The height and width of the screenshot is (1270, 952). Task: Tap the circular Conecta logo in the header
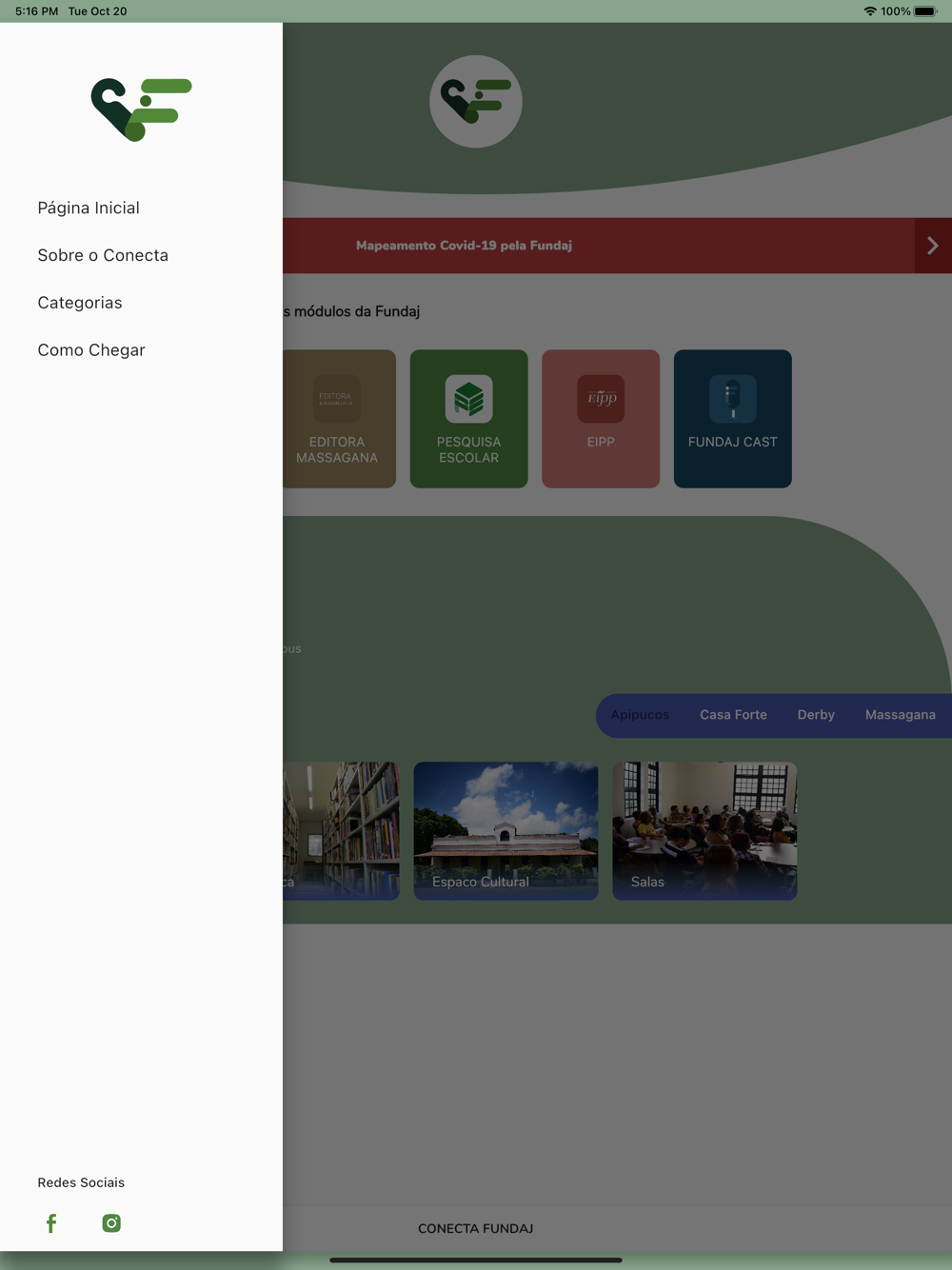[476, 102]
